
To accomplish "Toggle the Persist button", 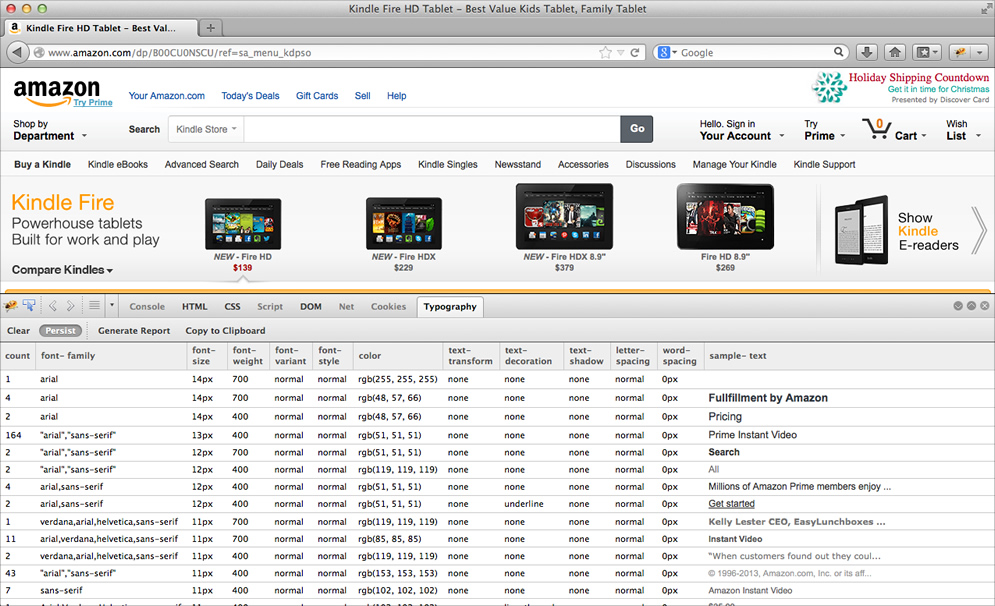I will [x=60, y=331].
